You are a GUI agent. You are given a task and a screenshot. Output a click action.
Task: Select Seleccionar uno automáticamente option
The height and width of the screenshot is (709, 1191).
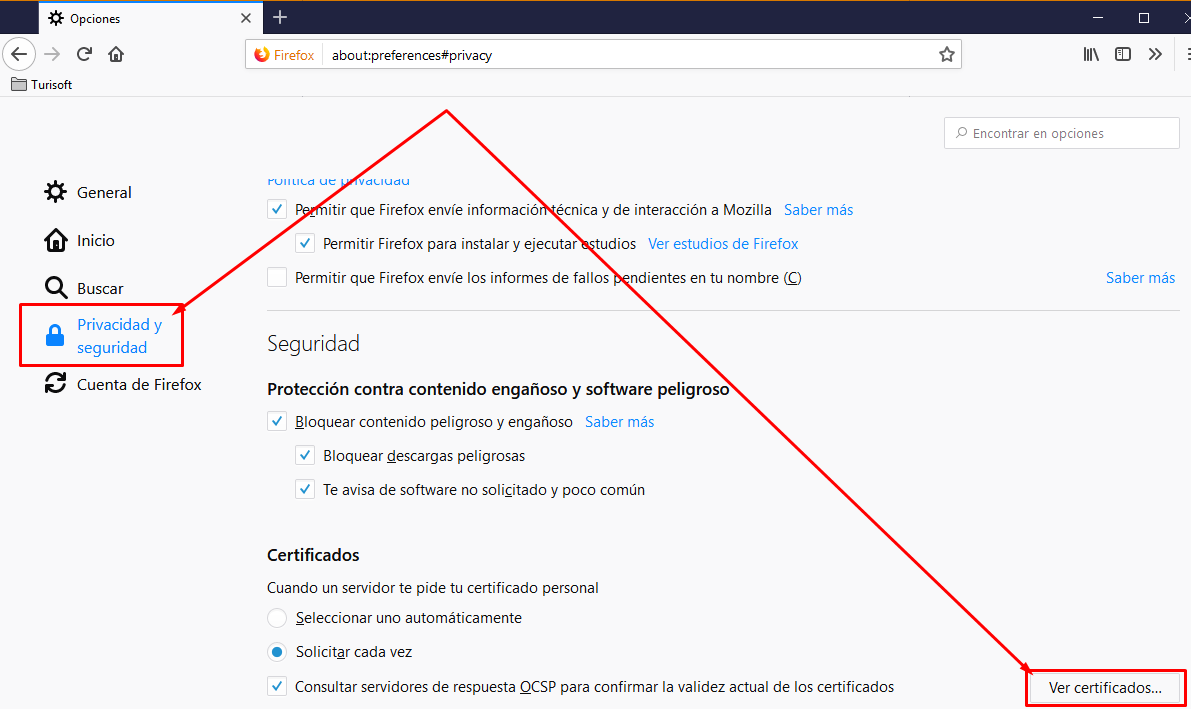click(x=277, y=617)
